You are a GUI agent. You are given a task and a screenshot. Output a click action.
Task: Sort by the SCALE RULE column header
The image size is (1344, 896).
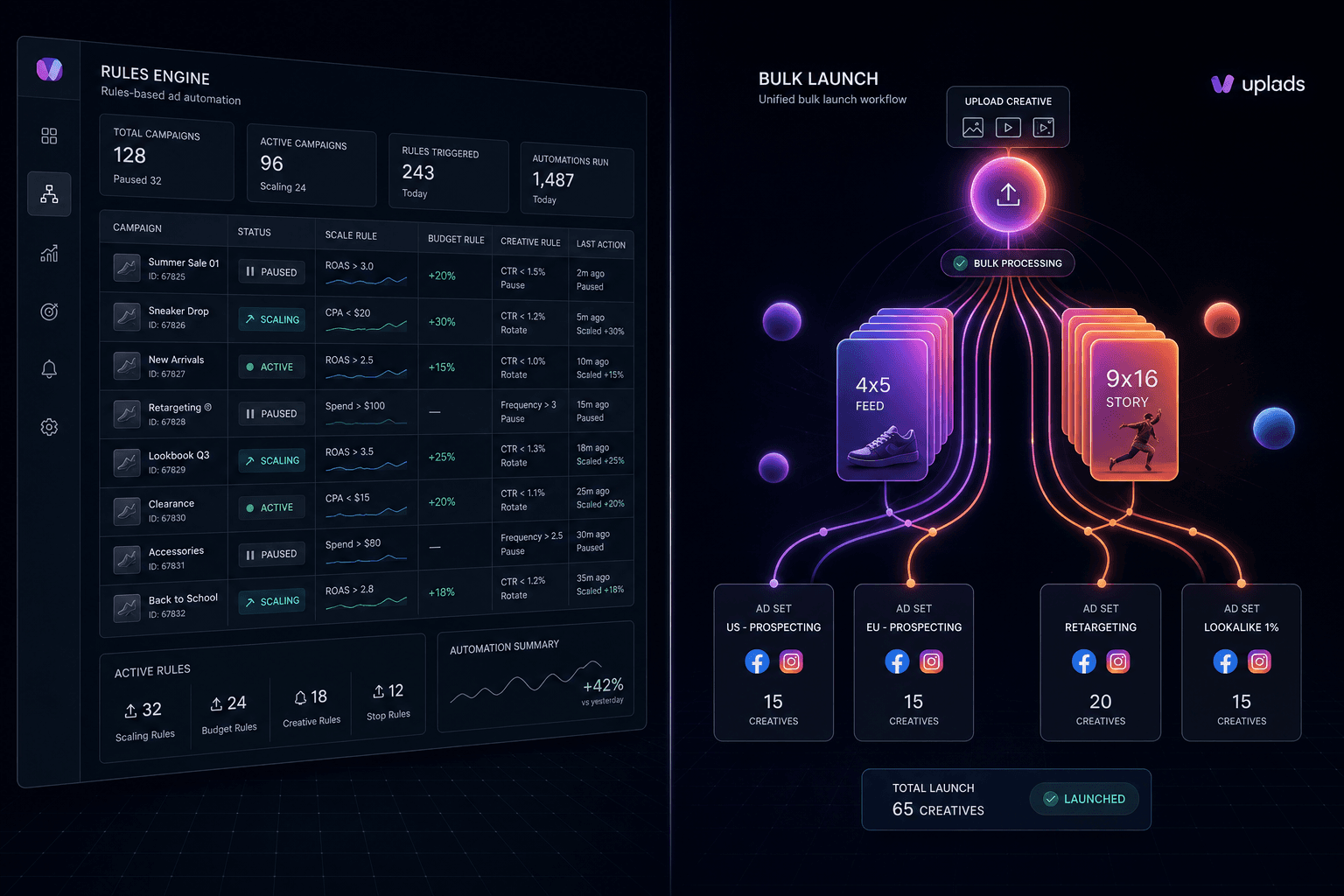[x=351, y=235]
